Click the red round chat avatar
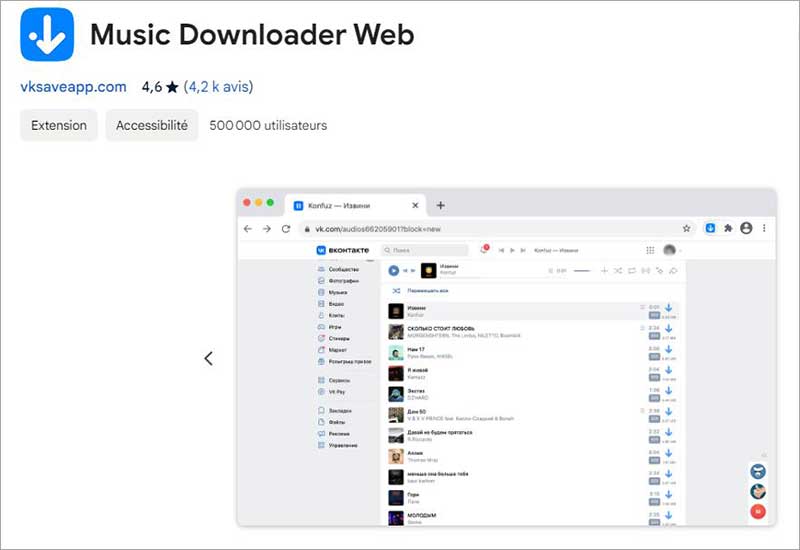The image size is (800, 550). pos(758,511)
